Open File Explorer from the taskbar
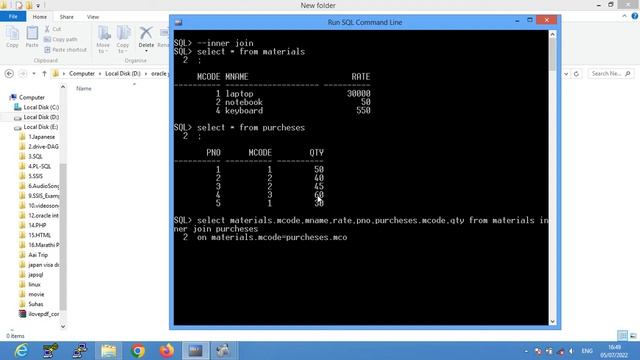 pos(109,351)
